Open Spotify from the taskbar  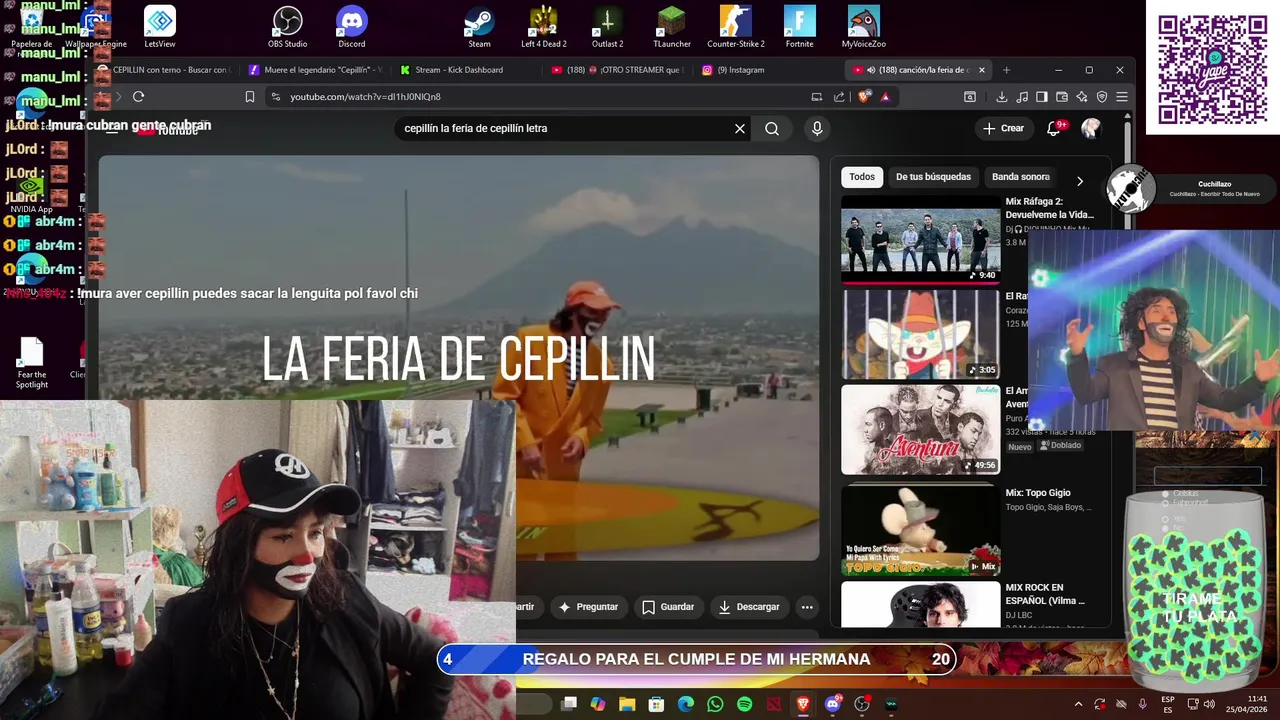(744, 704)
